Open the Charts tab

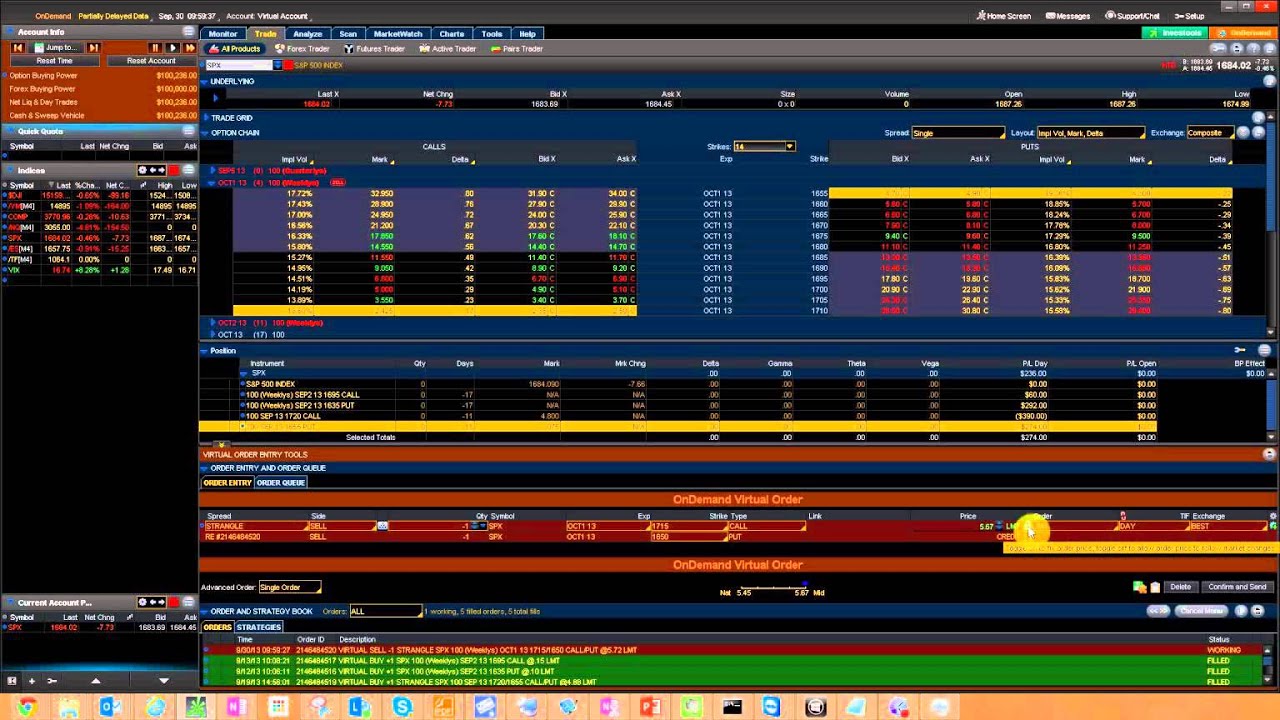click(452, 34)
